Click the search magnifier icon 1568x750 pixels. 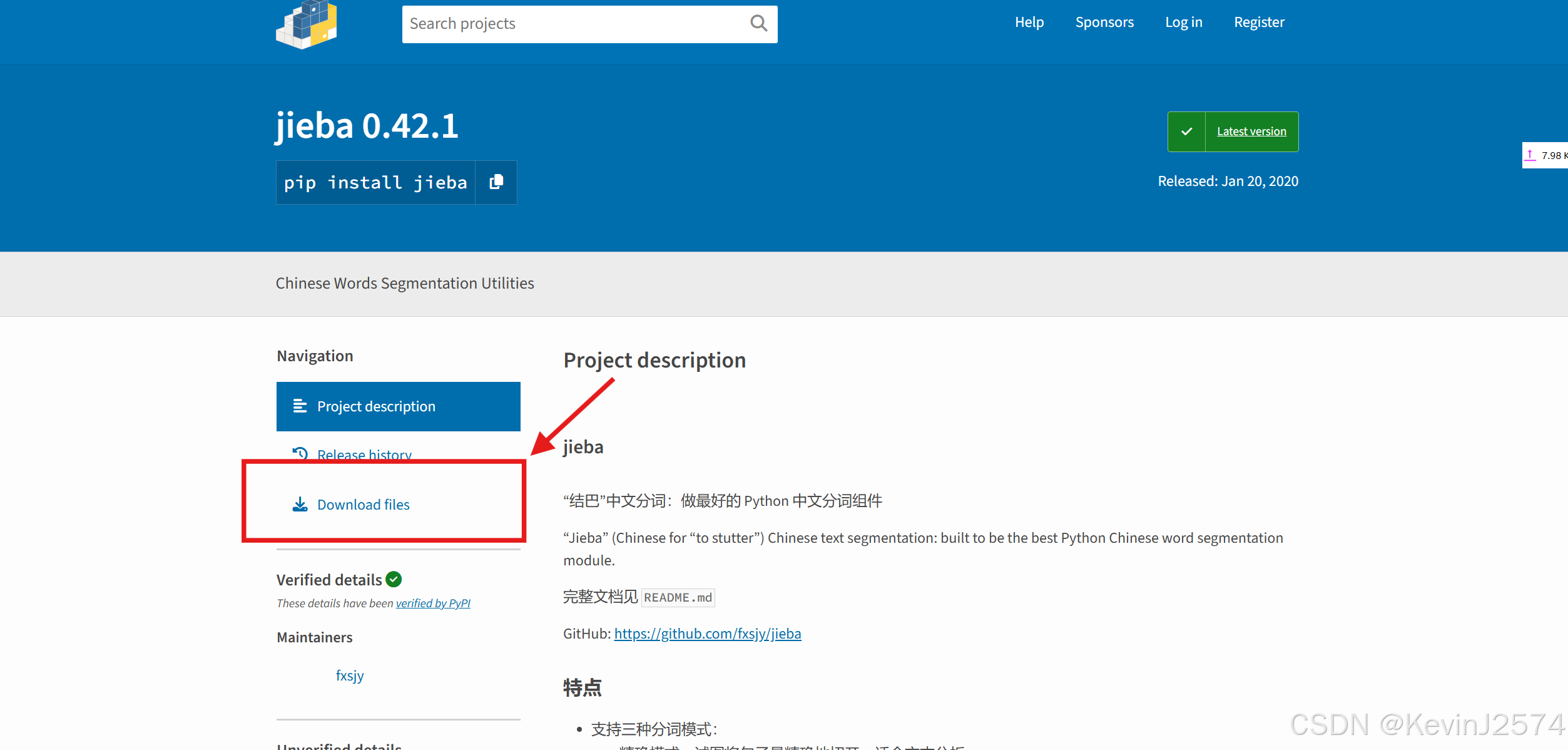click(x=758, y=24)
